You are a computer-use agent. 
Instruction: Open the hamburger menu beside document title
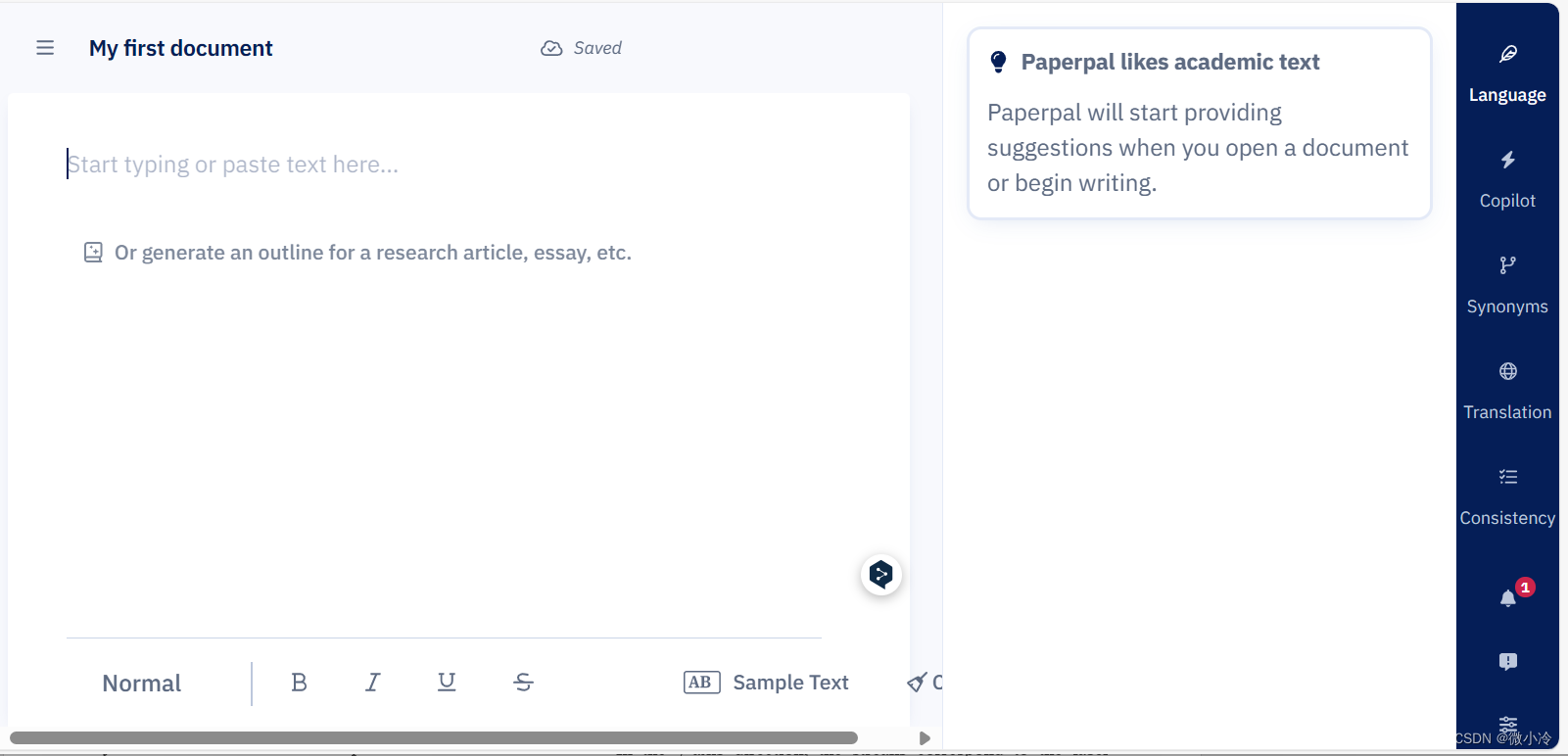(x=45, y=48)
